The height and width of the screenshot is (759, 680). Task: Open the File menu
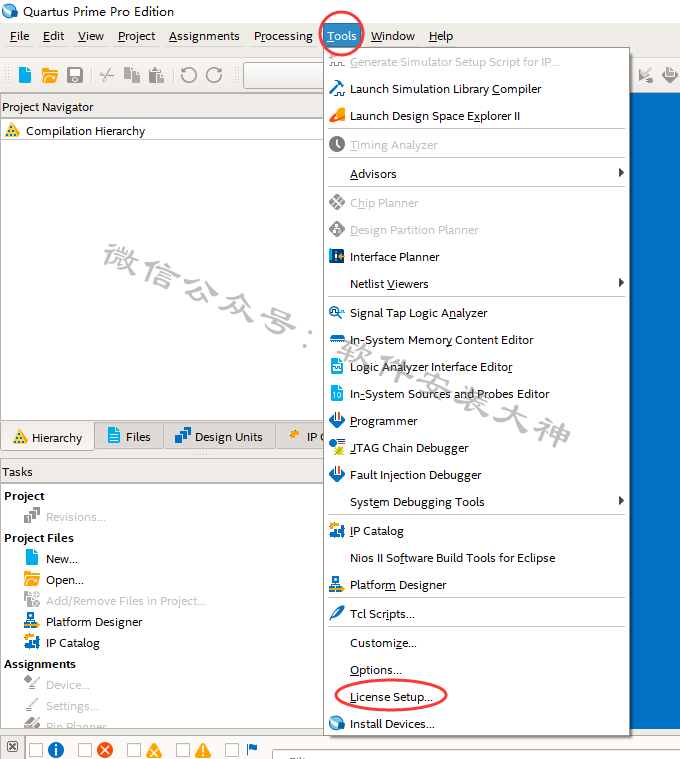point(19,36)
